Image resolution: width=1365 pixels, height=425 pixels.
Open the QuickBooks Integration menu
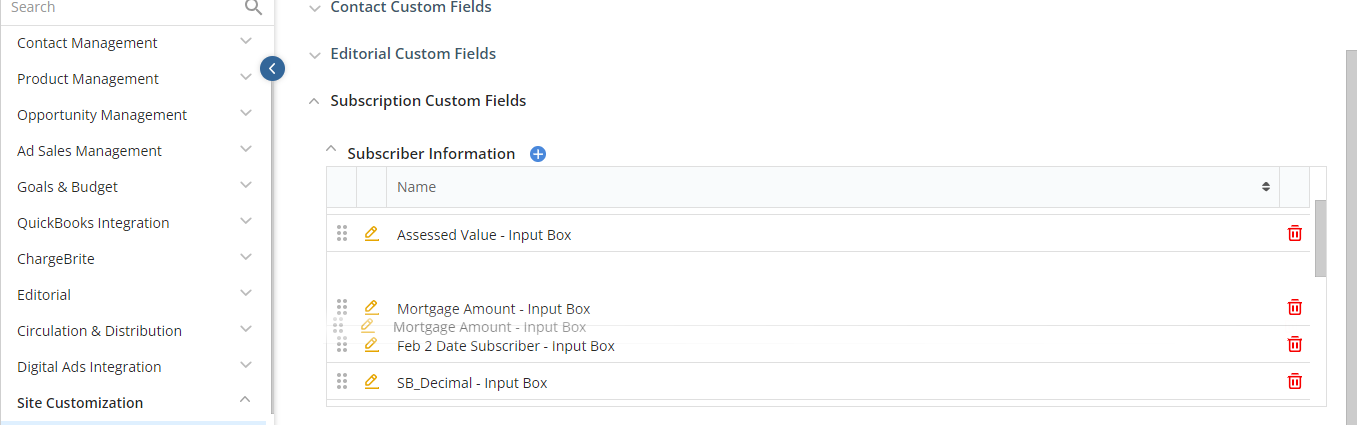pos(135,223)
